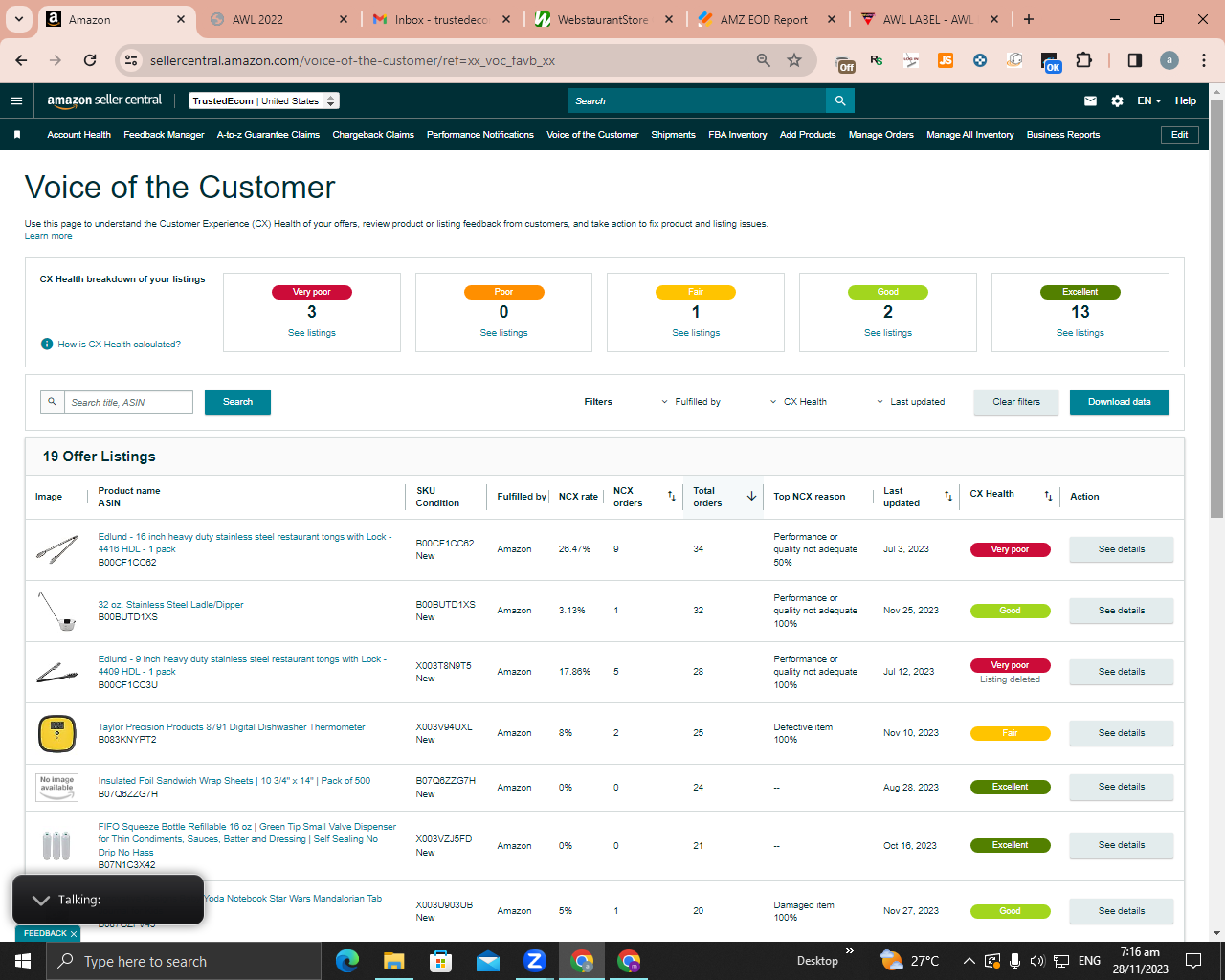Image resolution: width=1225 pixels, height=980 pixels.
Task: Open the Zoom app in the taskbar
Action: pyautogui.click(x=535, y=961)
